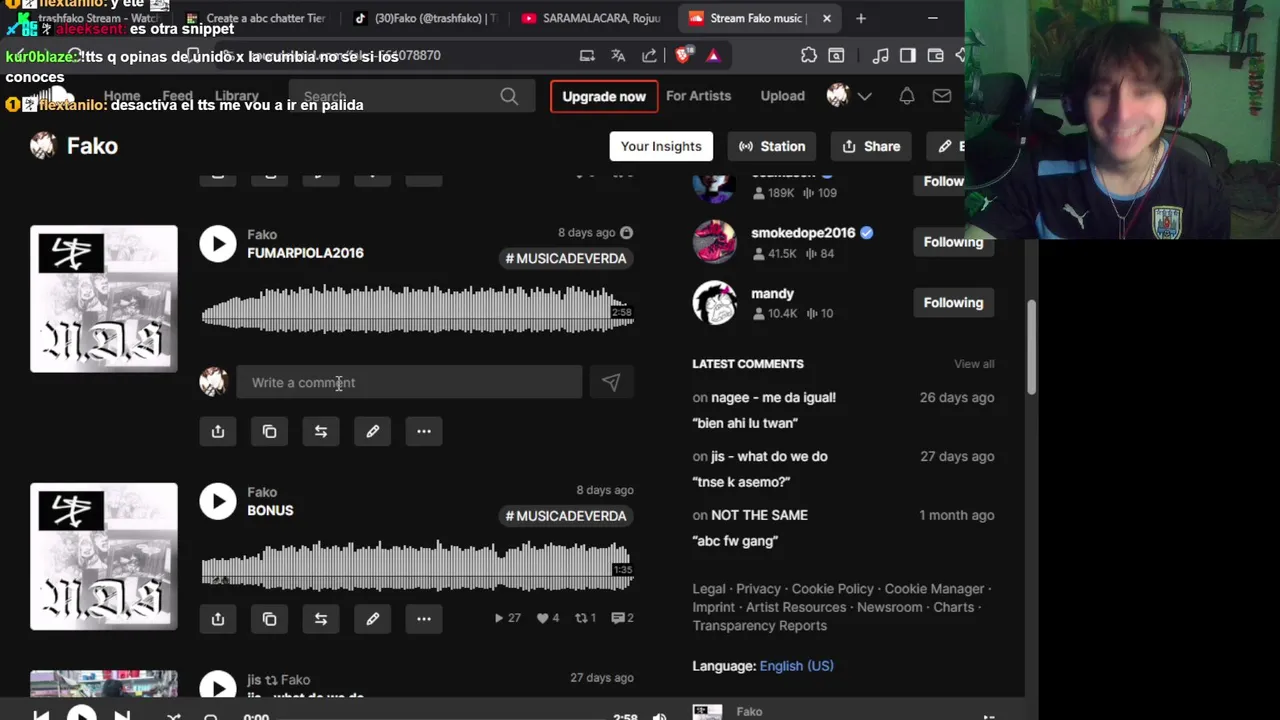
Task: Play the FUMARPIOLA2016 track
Action: pos(217,244)
